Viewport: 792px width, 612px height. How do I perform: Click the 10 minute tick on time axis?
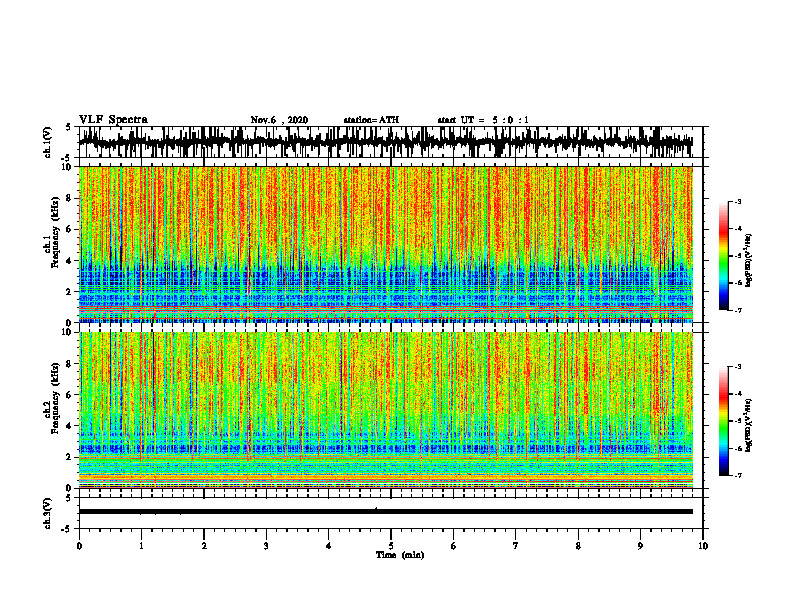click(703, 546)
